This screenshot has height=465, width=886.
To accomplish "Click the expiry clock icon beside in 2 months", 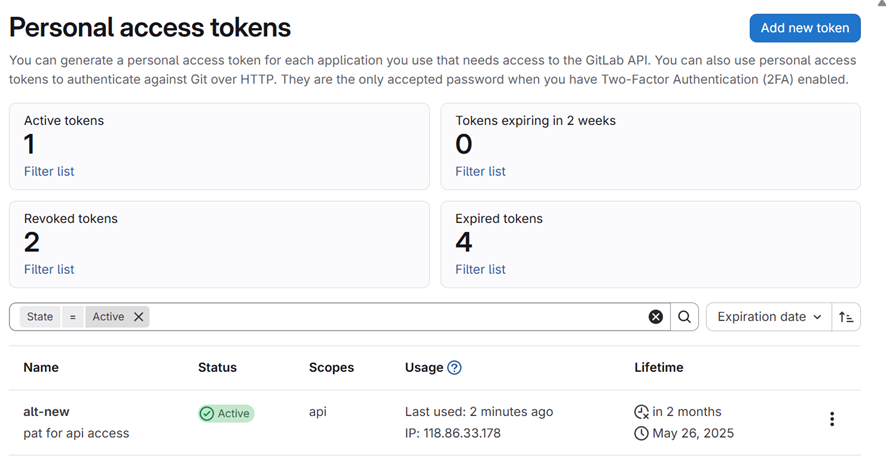I will click(x=641, y=412).
